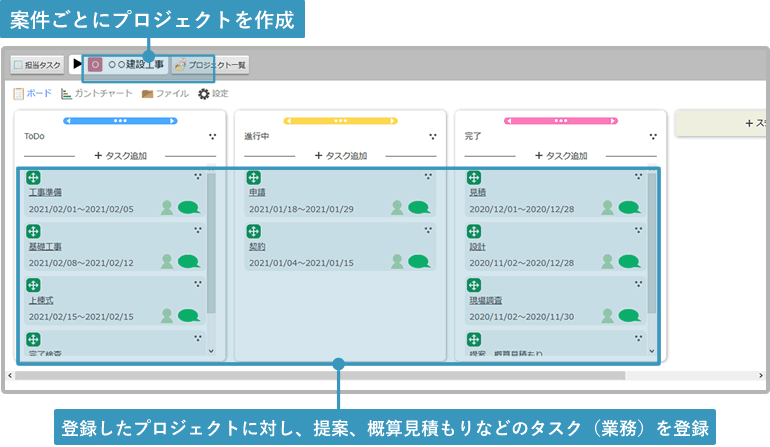Open the options dots menu for 進行中 column
This screenshot has height=447, width=770.
[x=432, y=135]
